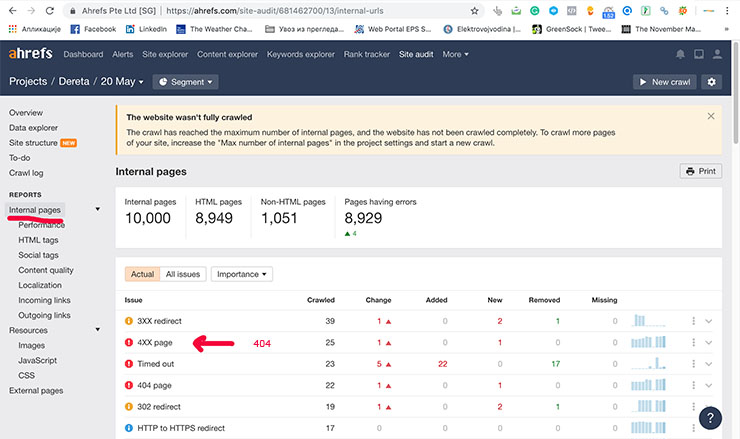Click the page vertical scrollbar
The width and height of the screenshot is (740, 439).
point(735,92)
